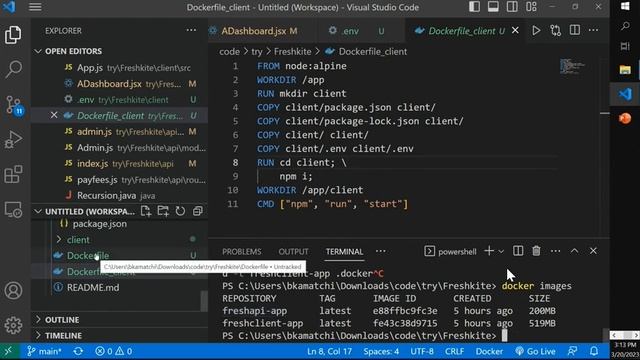
Task: Change indentation via Spaces: 4
Action: pos(381,351)
